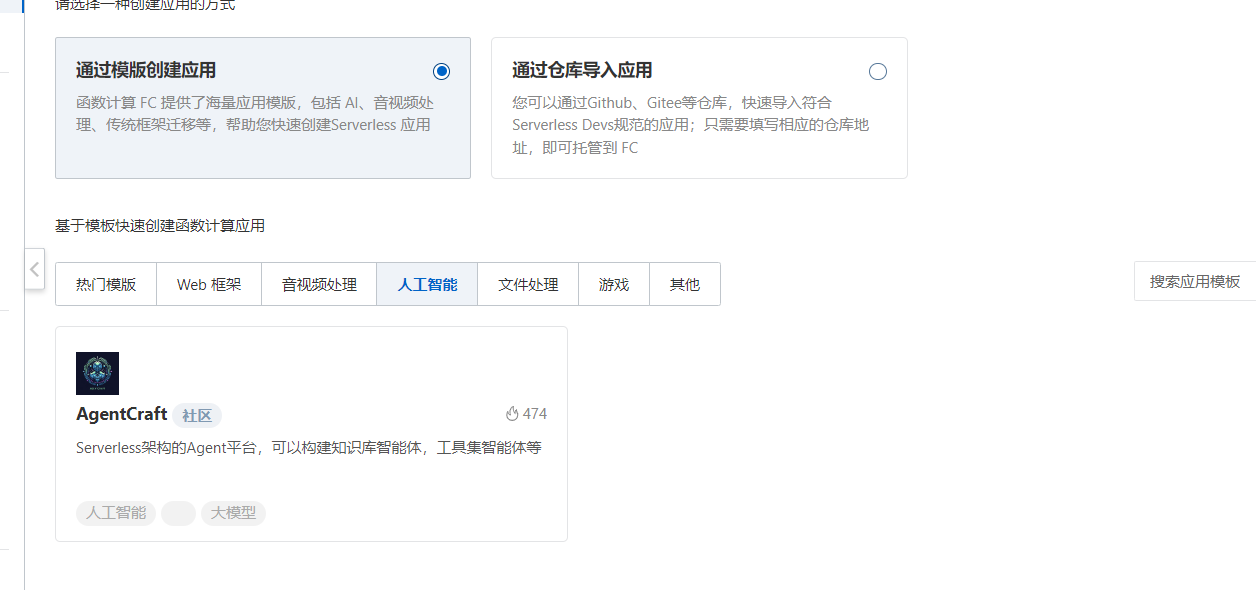The image size is (1256, 590).
Task: Click the 搜索应用模板 search field
Action: click(1195, 281)
